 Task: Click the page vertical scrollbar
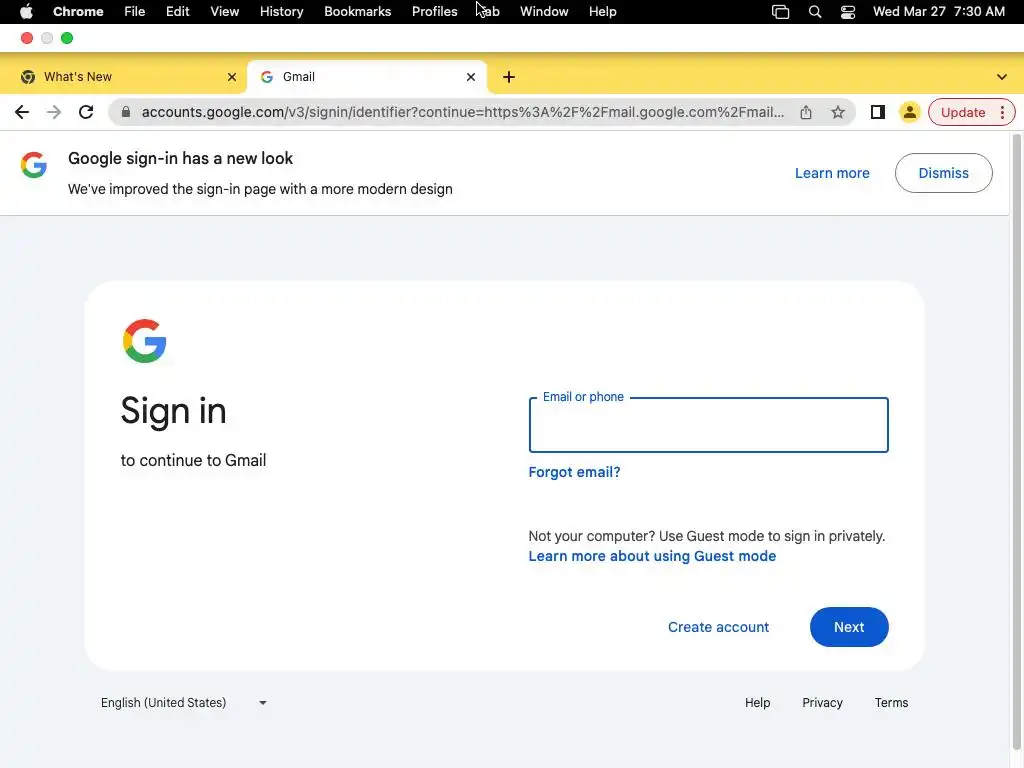coord(1017,441)
